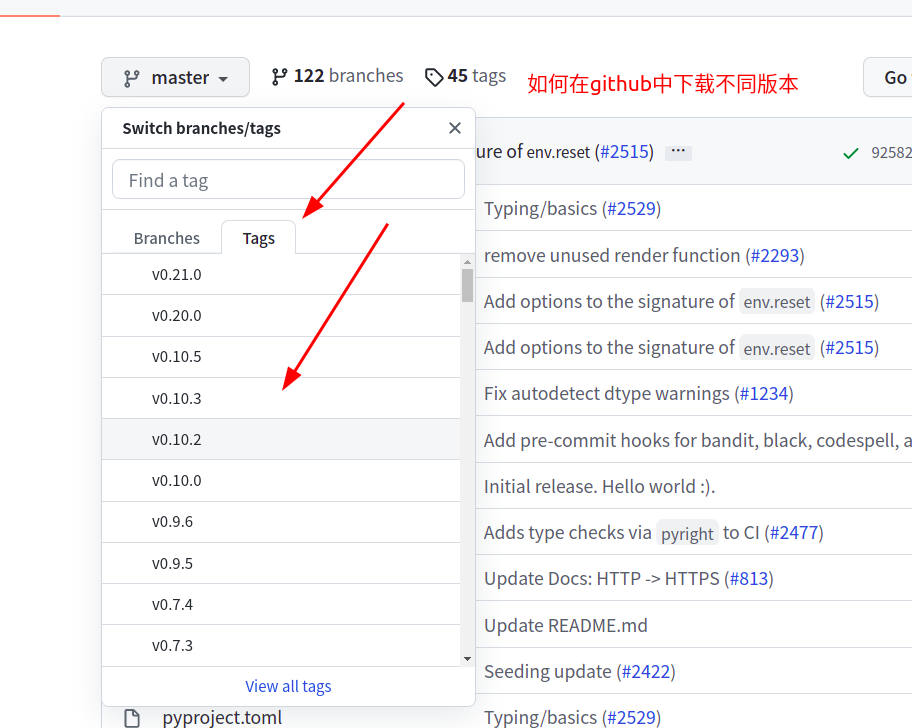Open PR link #2477
Screen dimensions: 912x728
(794, 533)
